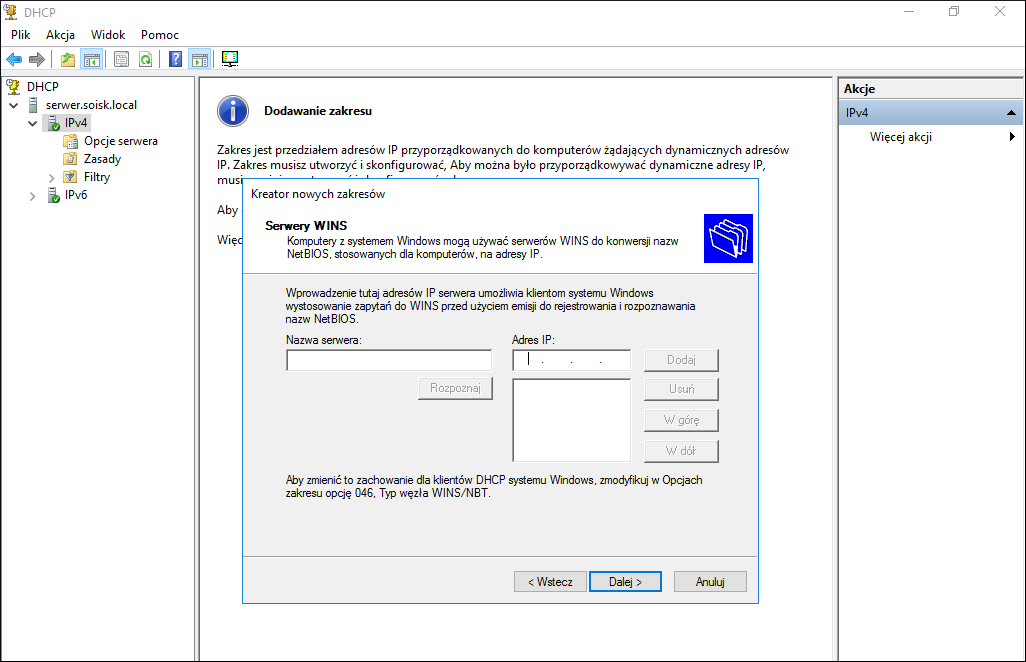Select Filtry in the tree
The image size is (1026, 662).
coord(97,177)
